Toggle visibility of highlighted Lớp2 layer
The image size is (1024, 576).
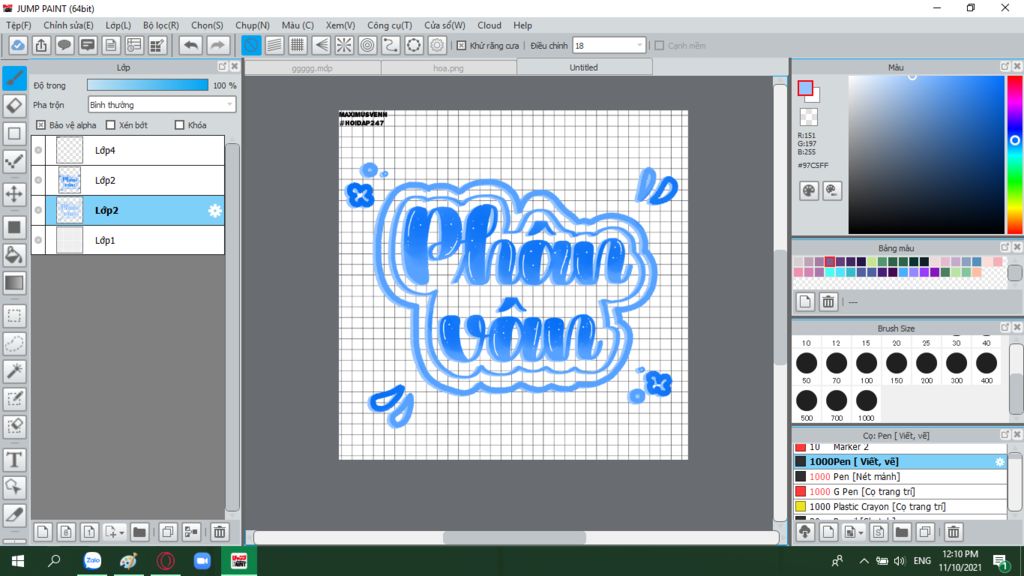coord(39,210)
